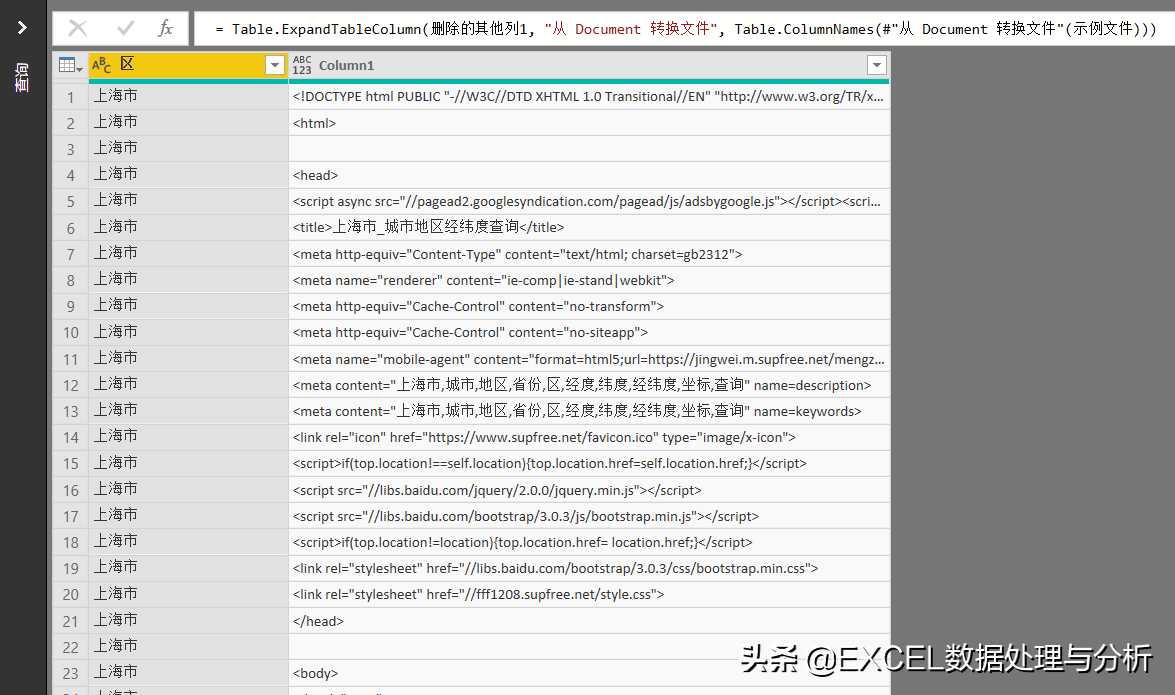Expand the collapsed Queries pane chevron
Screen dimensions: 1175x695
click(22, 28)
